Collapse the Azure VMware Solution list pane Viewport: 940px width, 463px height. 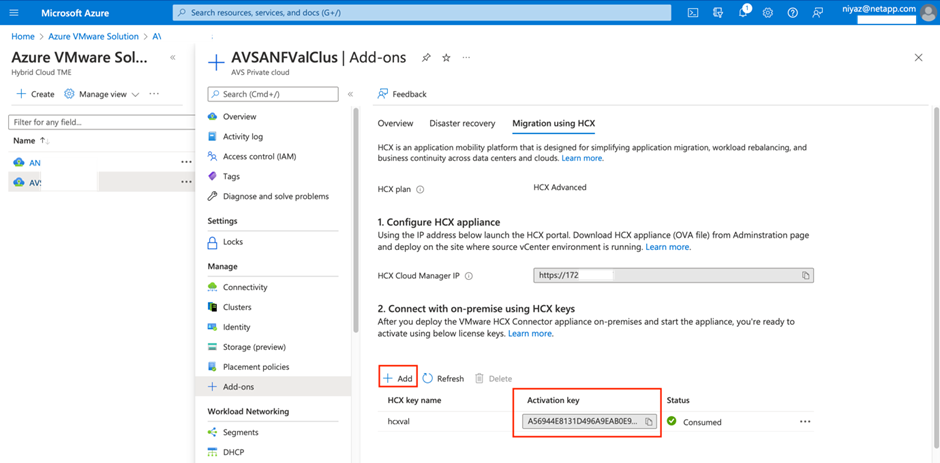[x=173, y=58]
